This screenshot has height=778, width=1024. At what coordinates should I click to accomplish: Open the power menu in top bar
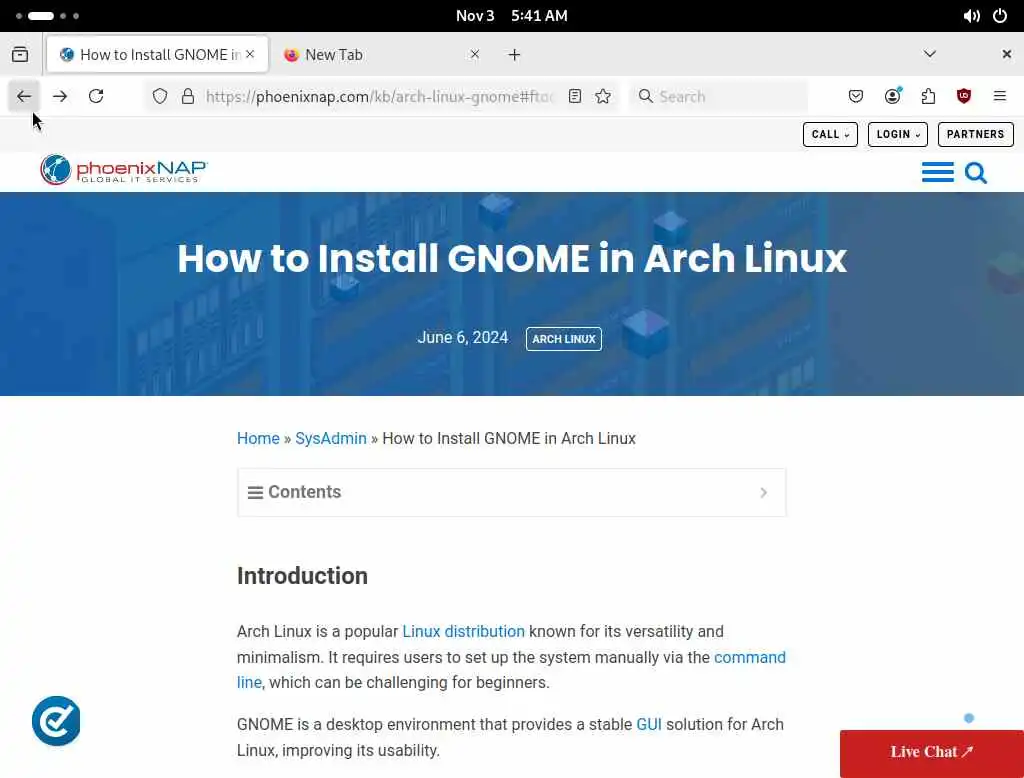(x=999, y=16)
